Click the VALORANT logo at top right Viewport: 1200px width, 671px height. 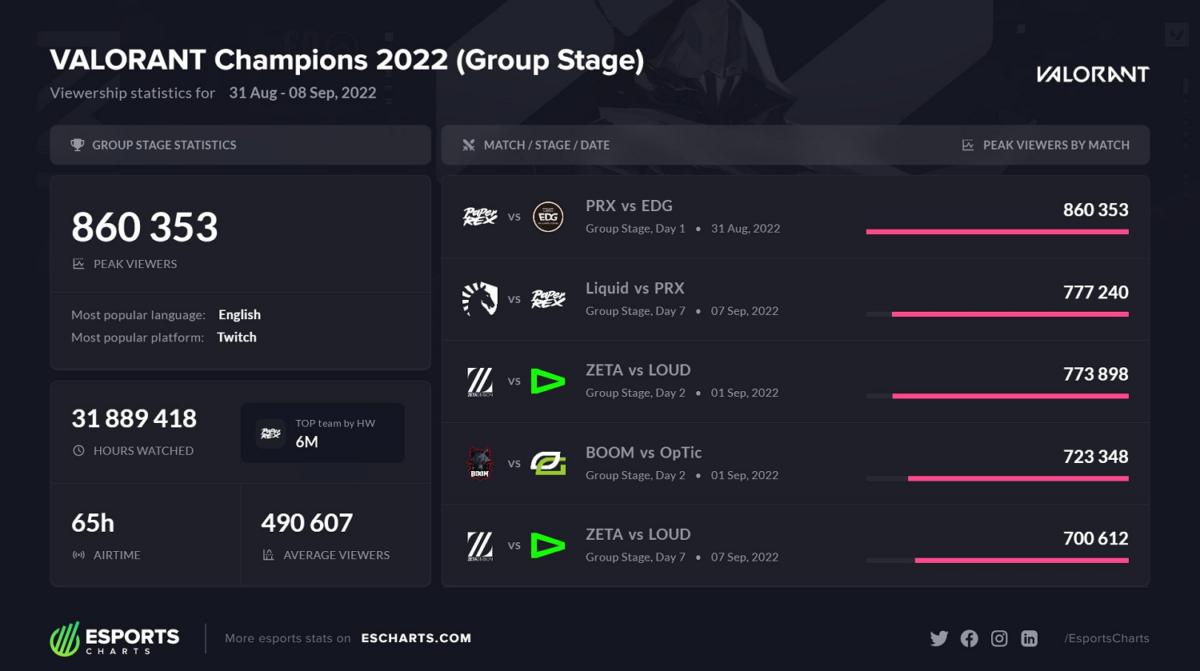1092,74
